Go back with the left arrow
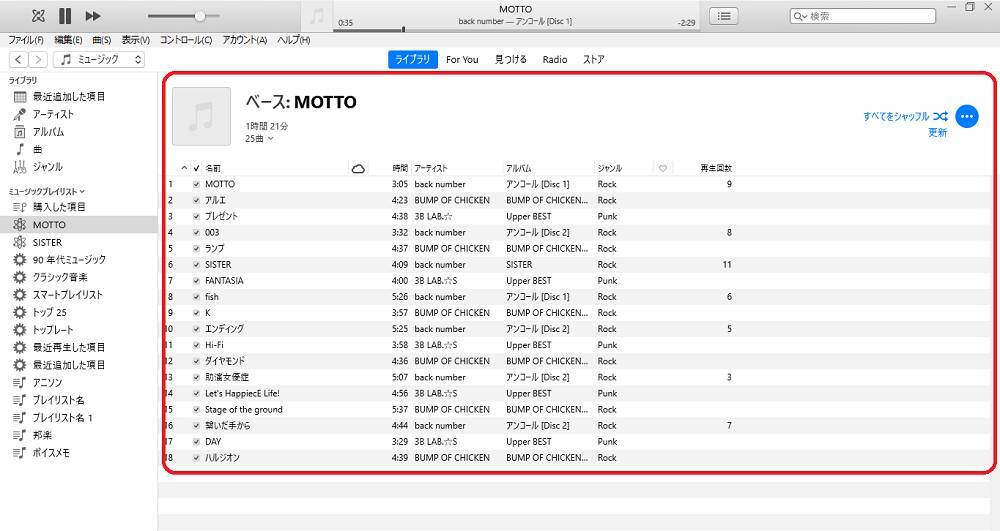The image size is (1000, 531). coord(19,60)
